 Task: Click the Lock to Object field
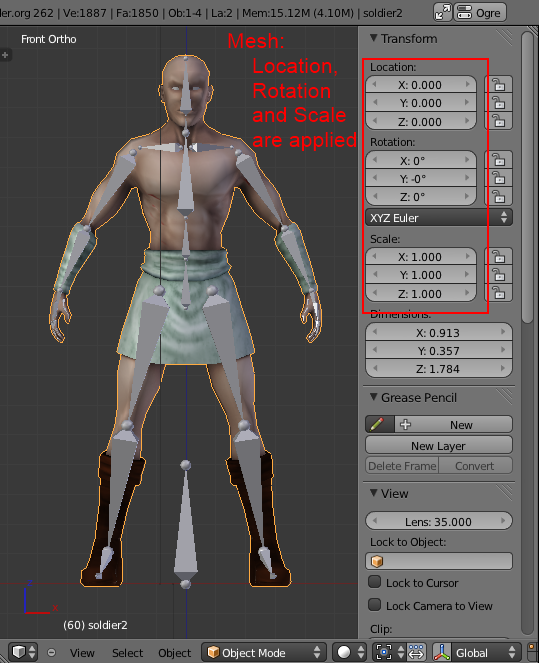pos(439,561)
